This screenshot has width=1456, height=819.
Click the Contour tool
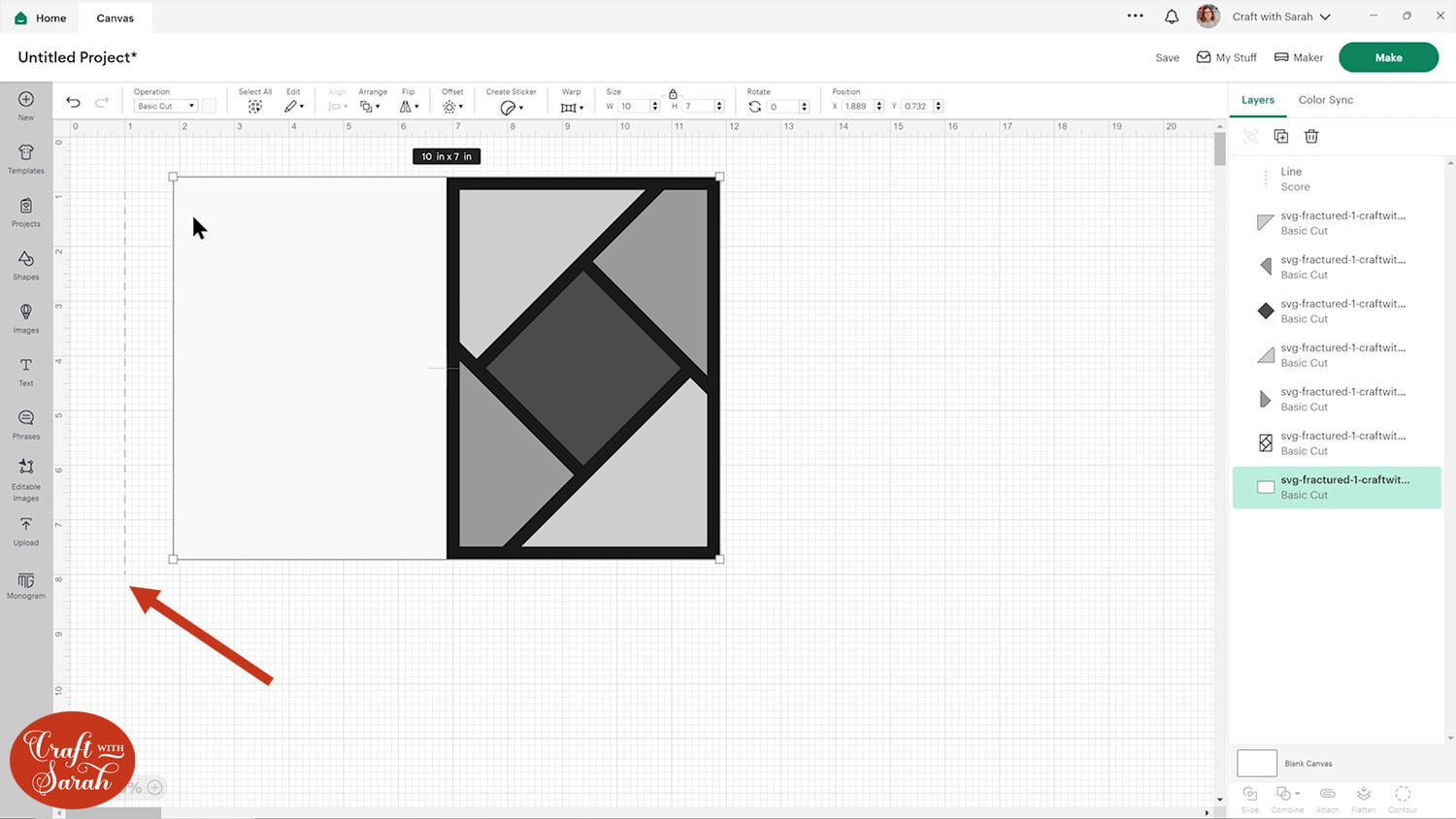click(x=1403, y=799)
